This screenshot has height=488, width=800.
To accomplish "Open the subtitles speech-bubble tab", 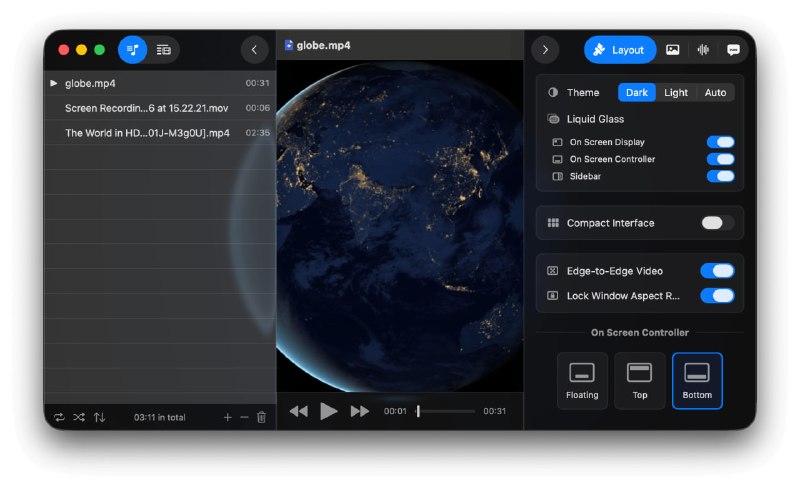I will pyautogui.click(x=733, y=50).
